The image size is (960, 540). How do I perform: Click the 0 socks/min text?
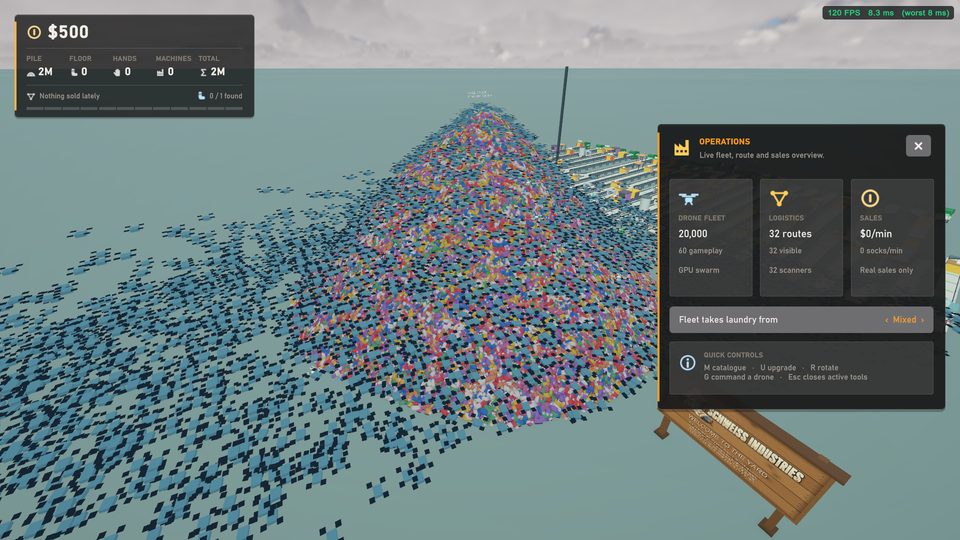click(x=881, y=250)
